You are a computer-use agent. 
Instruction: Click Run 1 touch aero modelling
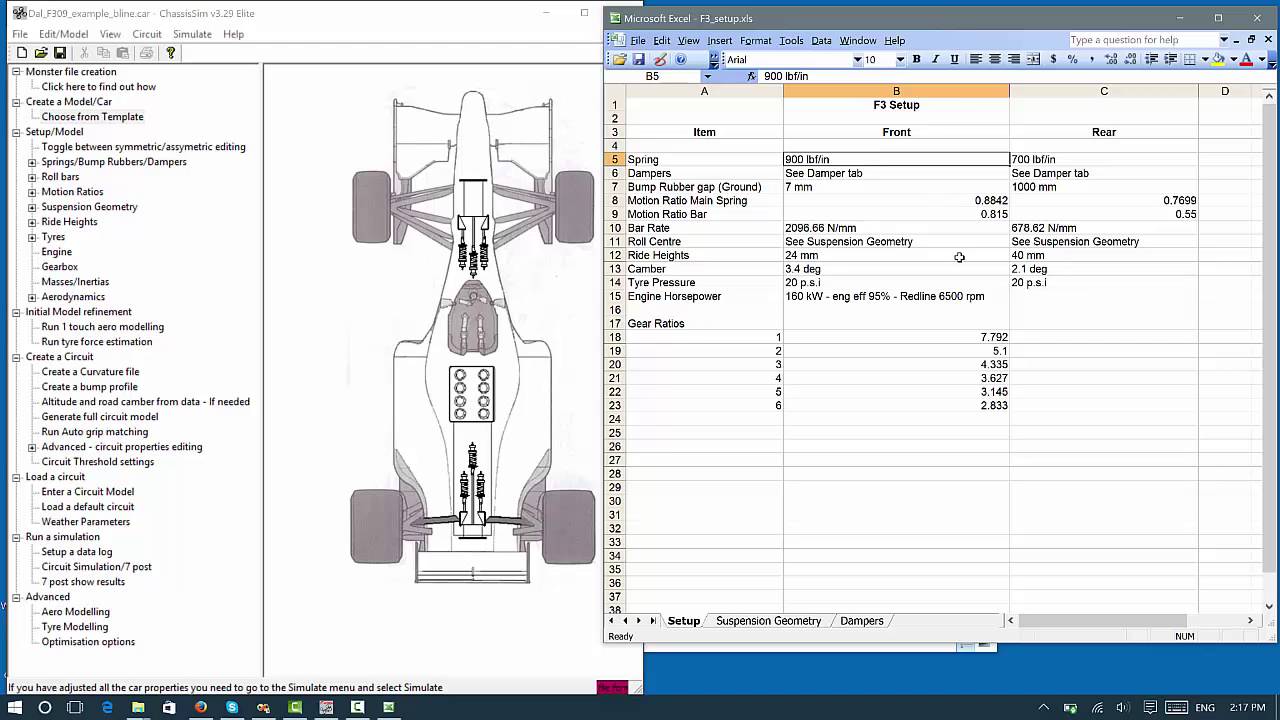[102, 327]
